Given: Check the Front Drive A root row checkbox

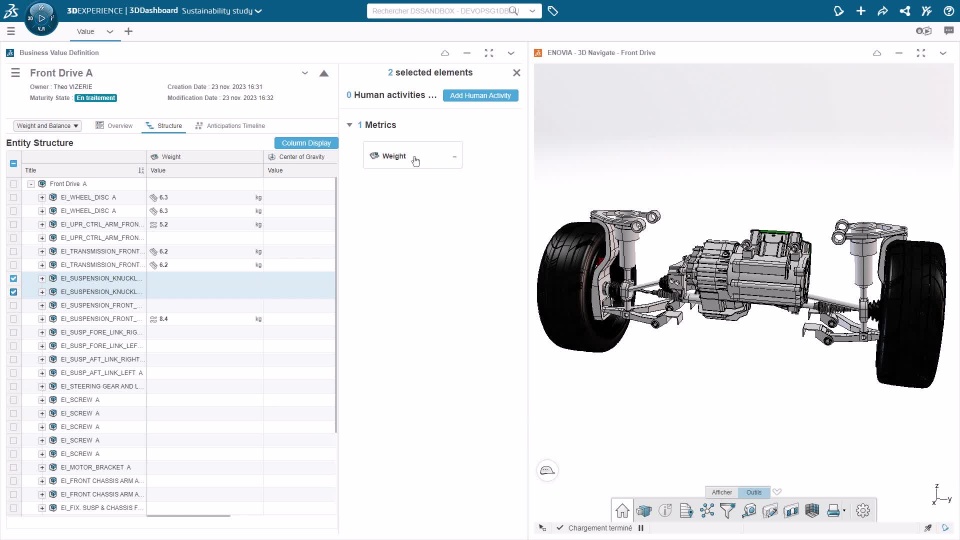Looking at the screenshot, I should coord(13,184).
